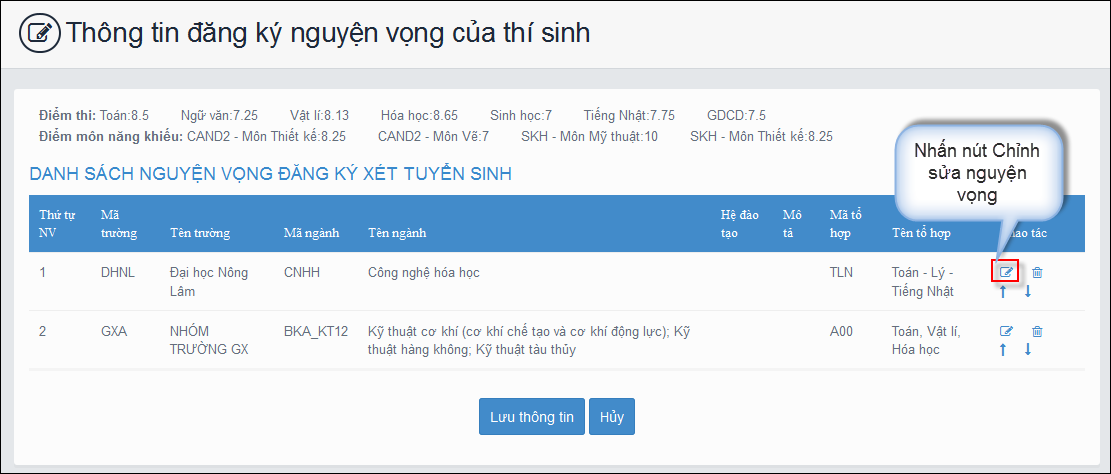Click edit icon for Đại học Nông Lâm row
Viewport: 1111px width, 474px height.
[1007, 272]
